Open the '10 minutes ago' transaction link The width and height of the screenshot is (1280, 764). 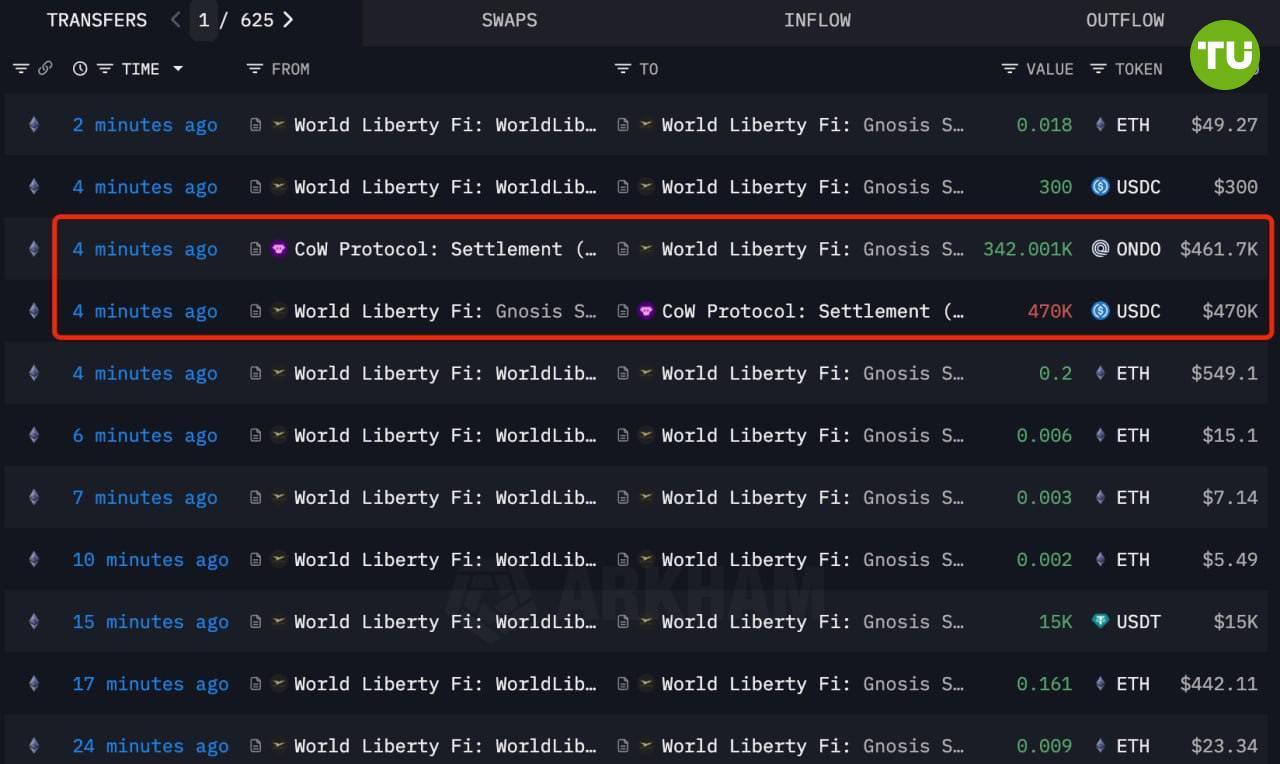pyautogui.click(x=150, y=559)
